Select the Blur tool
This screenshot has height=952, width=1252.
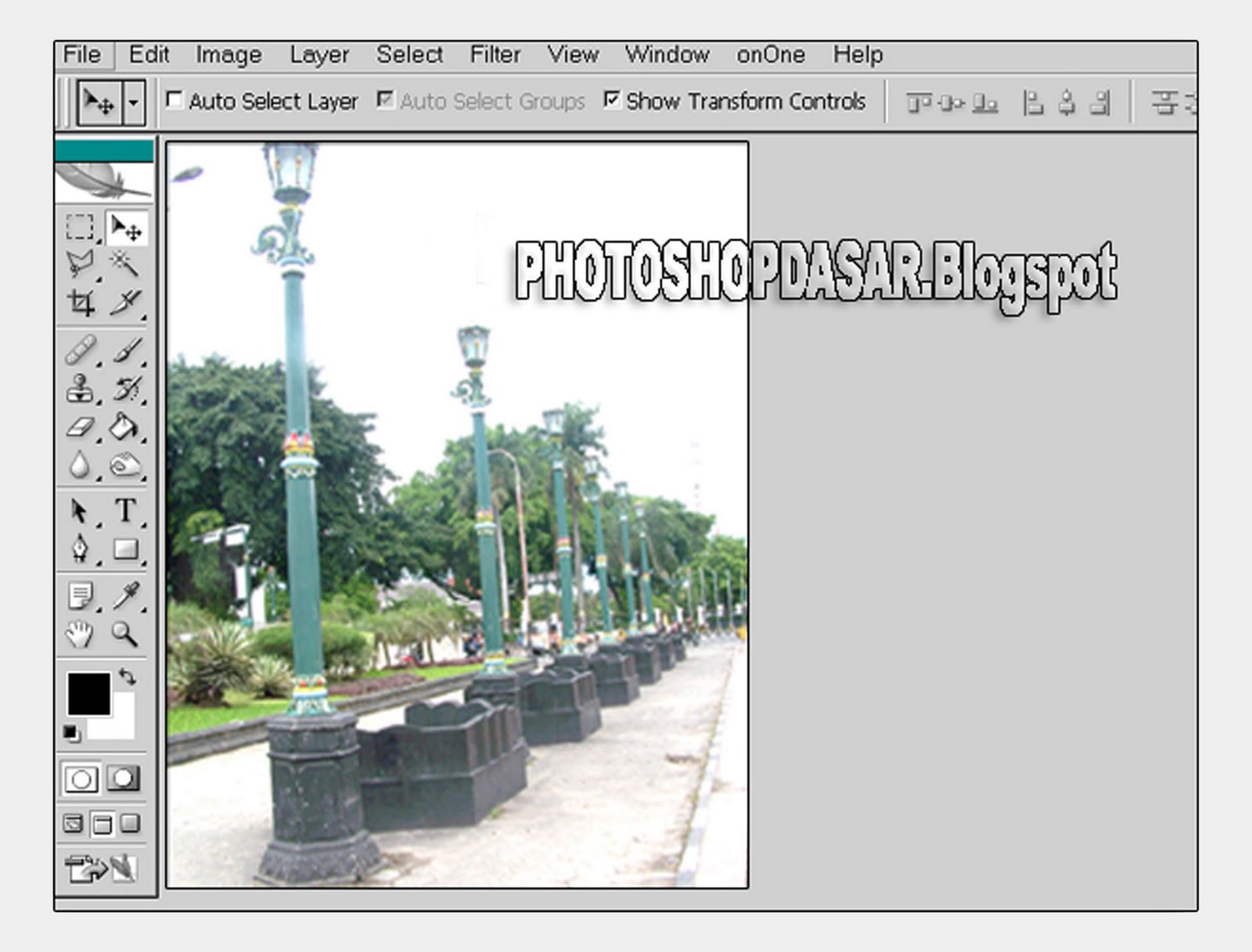(x=80, y=465)
